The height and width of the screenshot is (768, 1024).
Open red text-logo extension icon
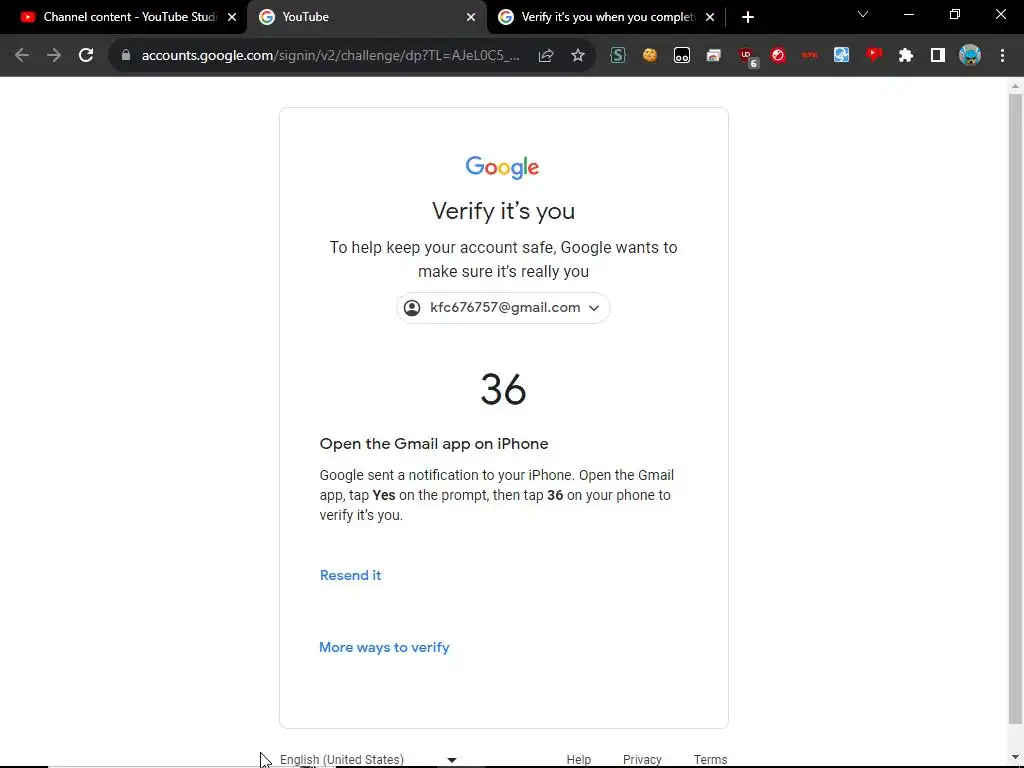810,56
